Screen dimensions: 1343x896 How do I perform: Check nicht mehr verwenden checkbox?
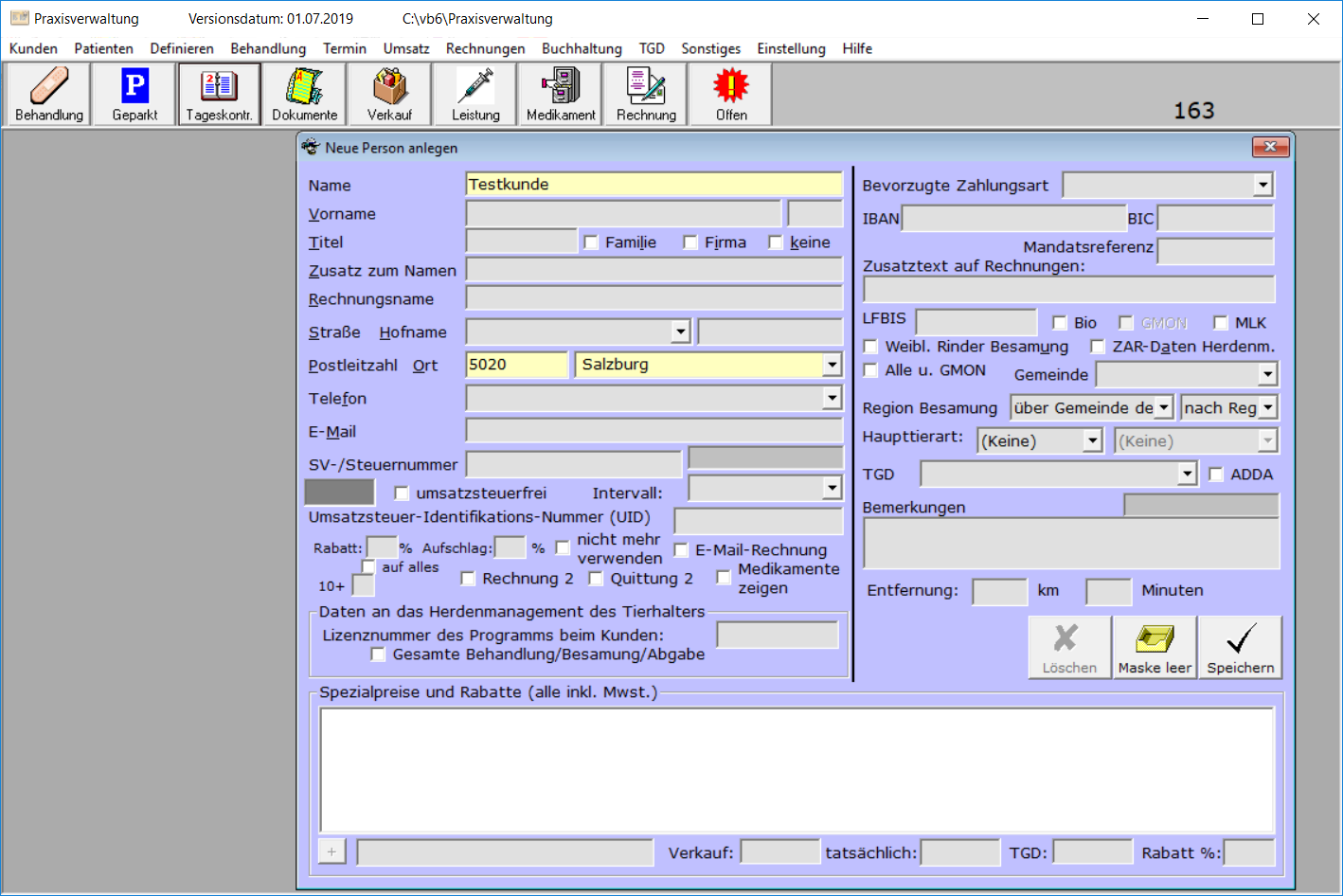tap(563, 548)
